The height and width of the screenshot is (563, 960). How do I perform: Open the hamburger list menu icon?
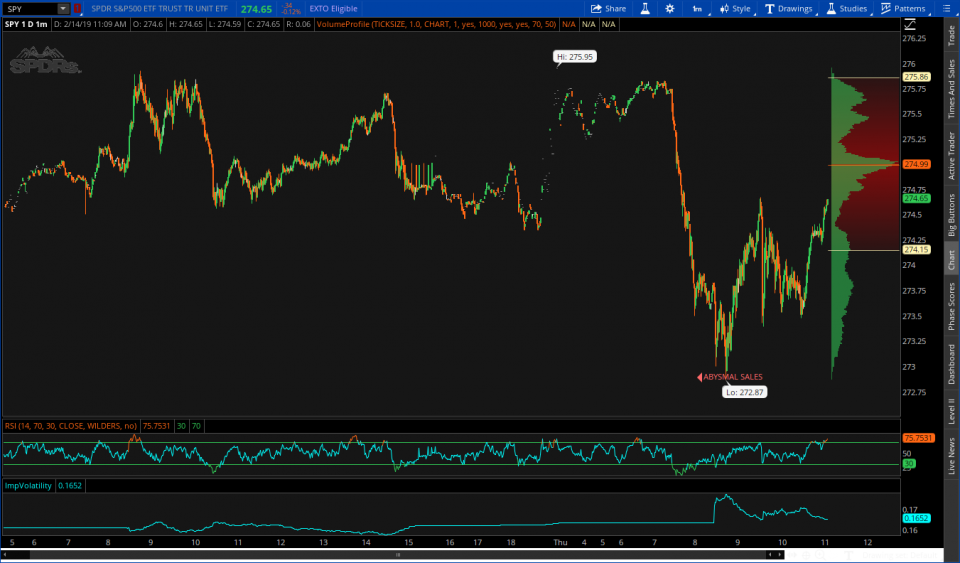[x=945, y=9]
